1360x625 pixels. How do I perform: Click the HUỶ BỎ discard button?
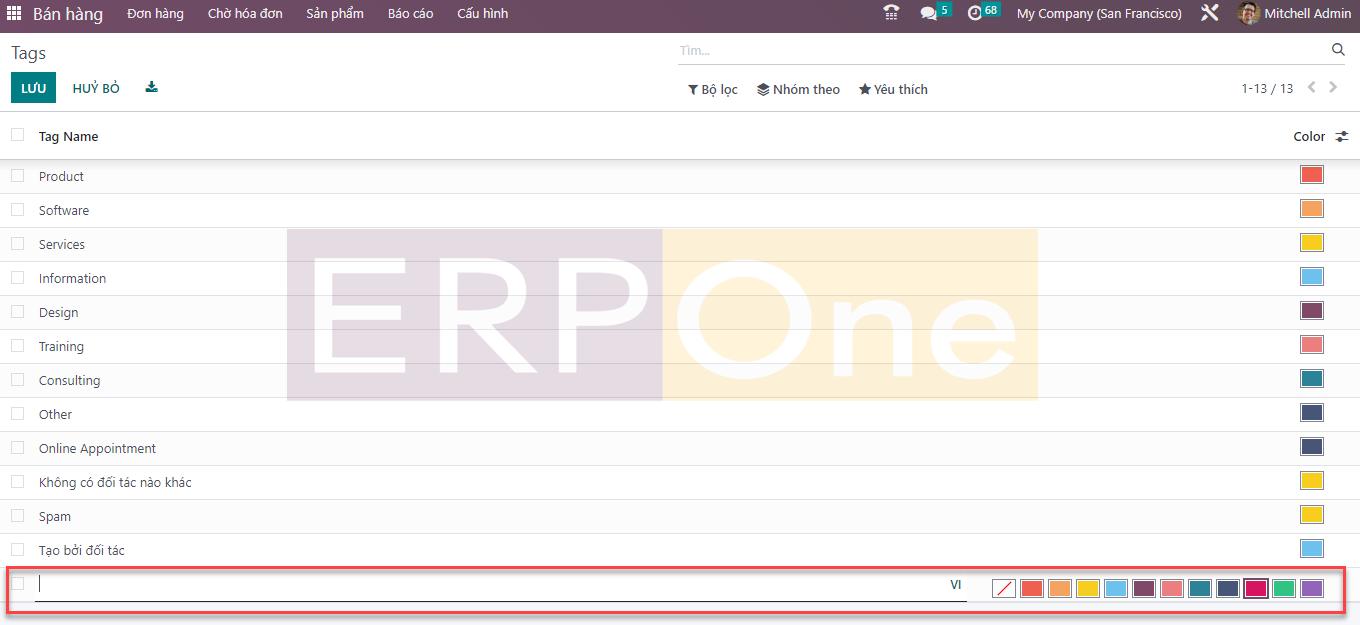pos(96,88)
